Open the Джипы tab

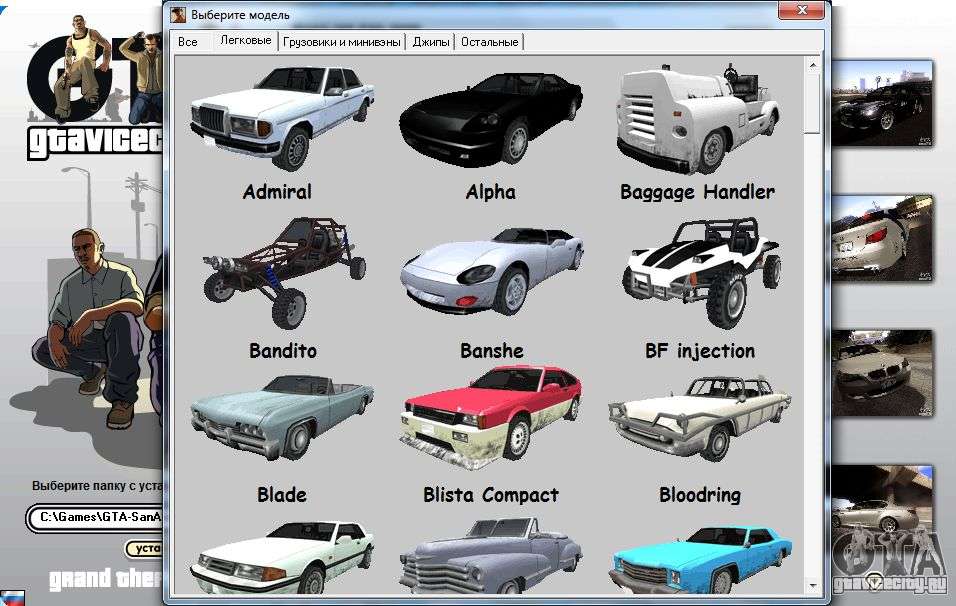tap(431, 42)
